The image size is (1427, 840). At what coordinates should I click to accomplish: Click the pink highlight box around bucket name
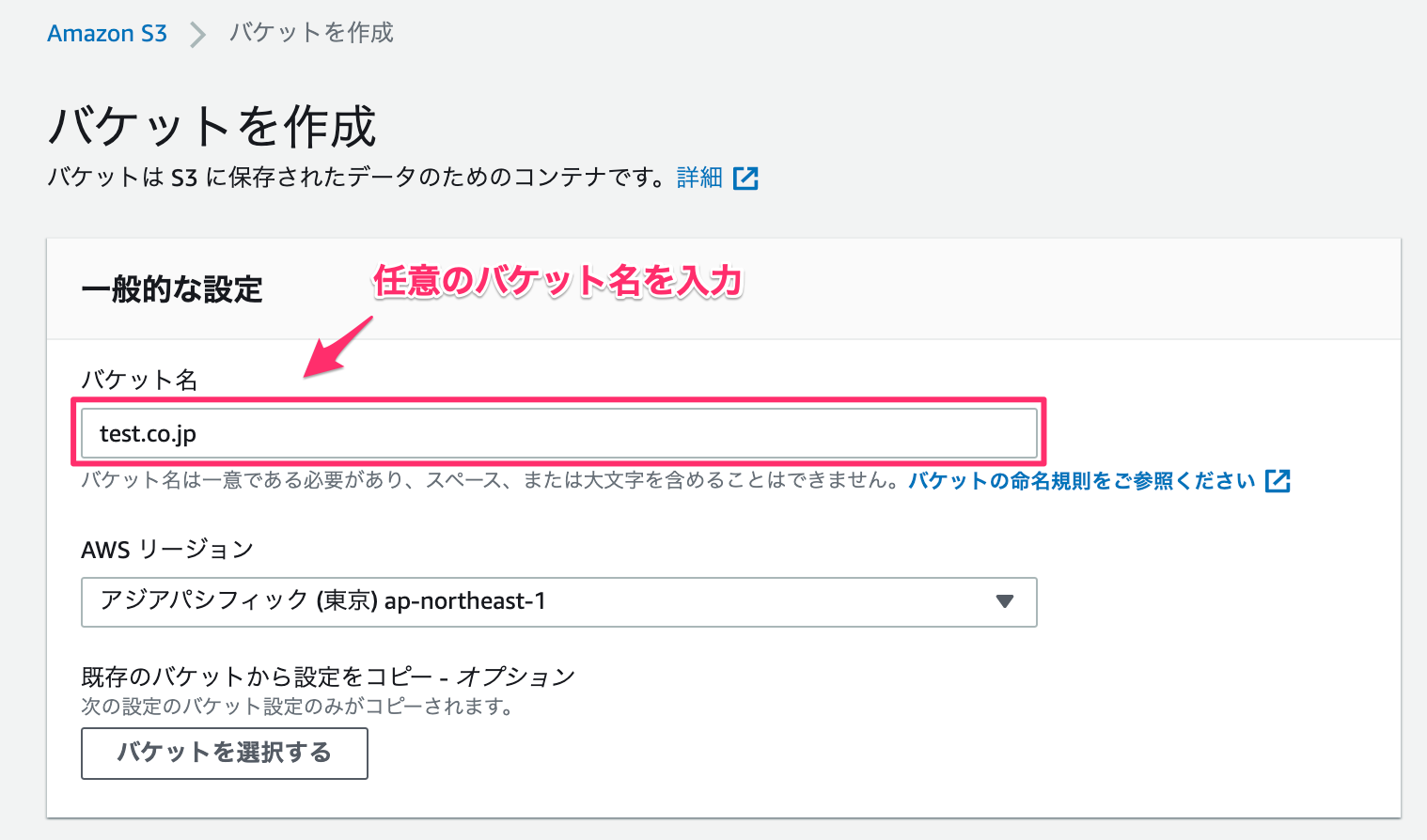pyautogui.click(x=558, y=401)
